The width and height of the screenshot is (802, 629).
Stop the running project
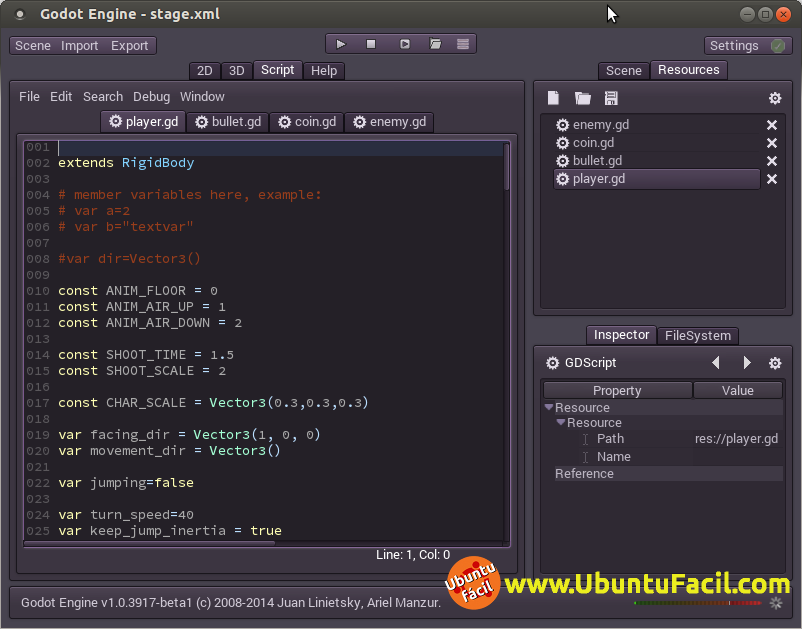click(x=371, y=44)
